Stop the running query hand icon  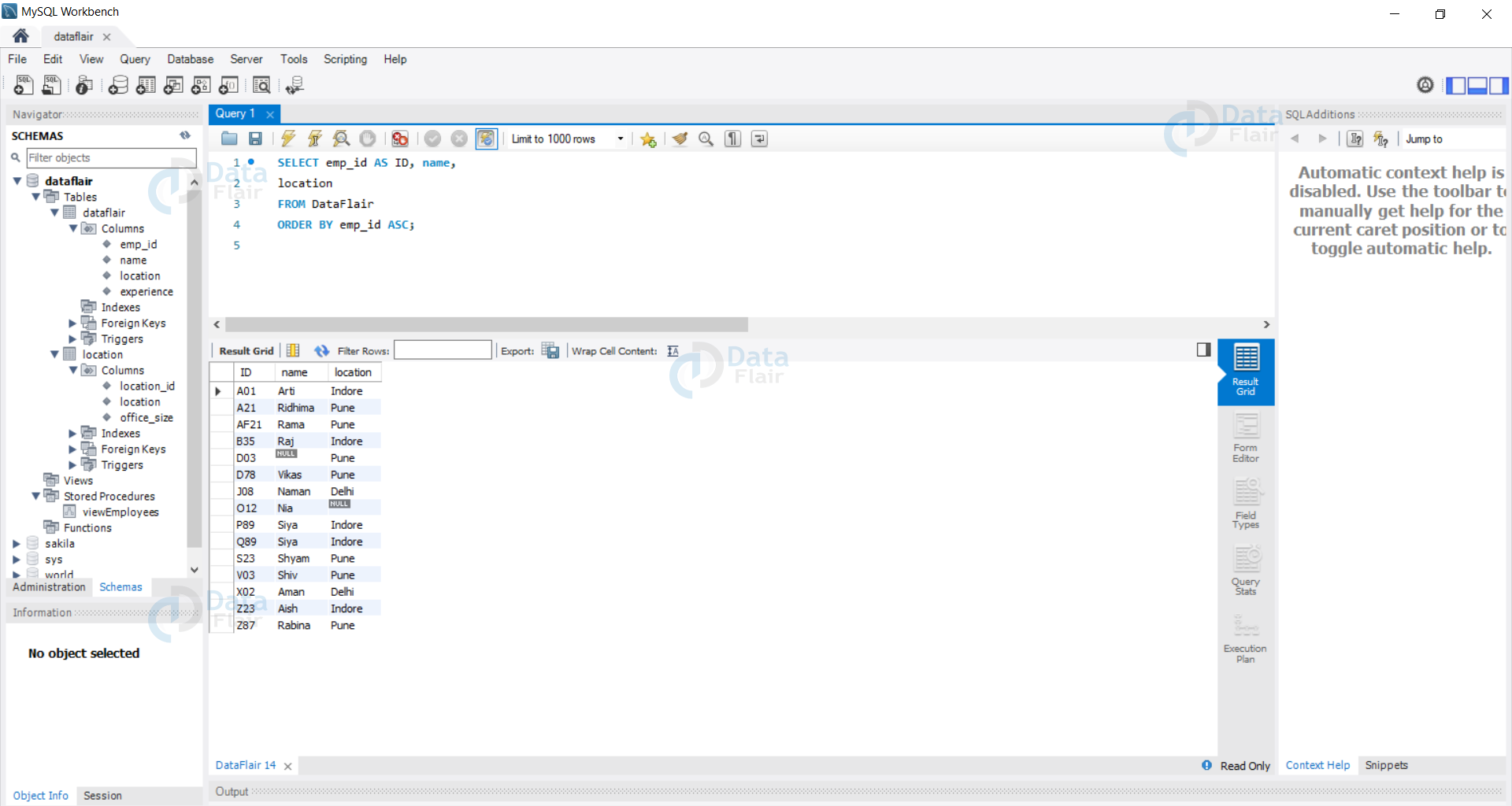click(368, 139)
